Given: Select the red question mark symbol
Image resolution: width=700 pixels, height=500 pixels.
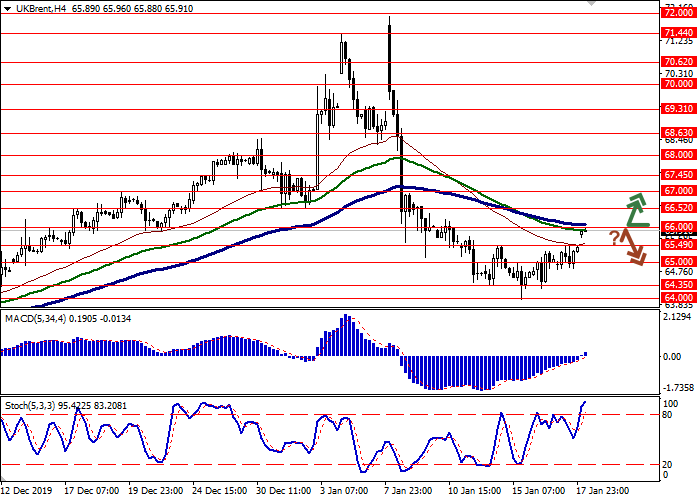Looking at the screenshot, I should pyautogui.click(x=614, y=236).
